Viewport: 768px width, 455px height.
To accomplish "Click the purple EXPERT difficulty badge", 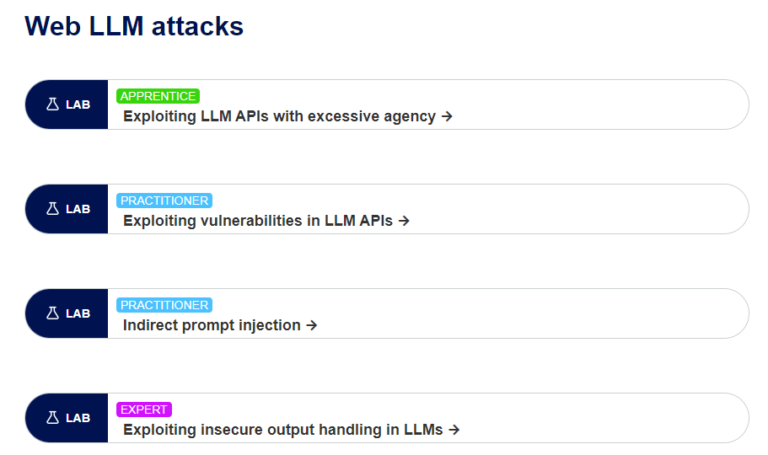I will 144,409.
